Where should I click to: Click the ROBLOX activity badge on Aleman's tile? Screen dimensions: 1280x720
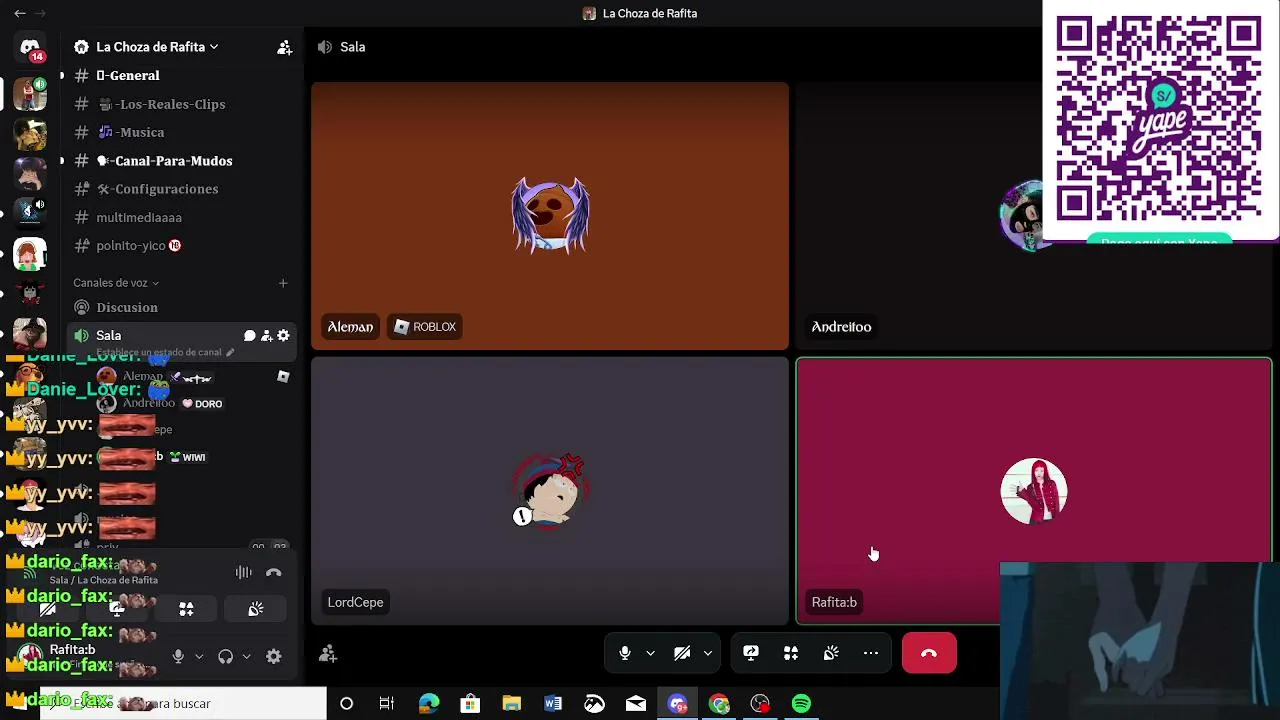425,327
